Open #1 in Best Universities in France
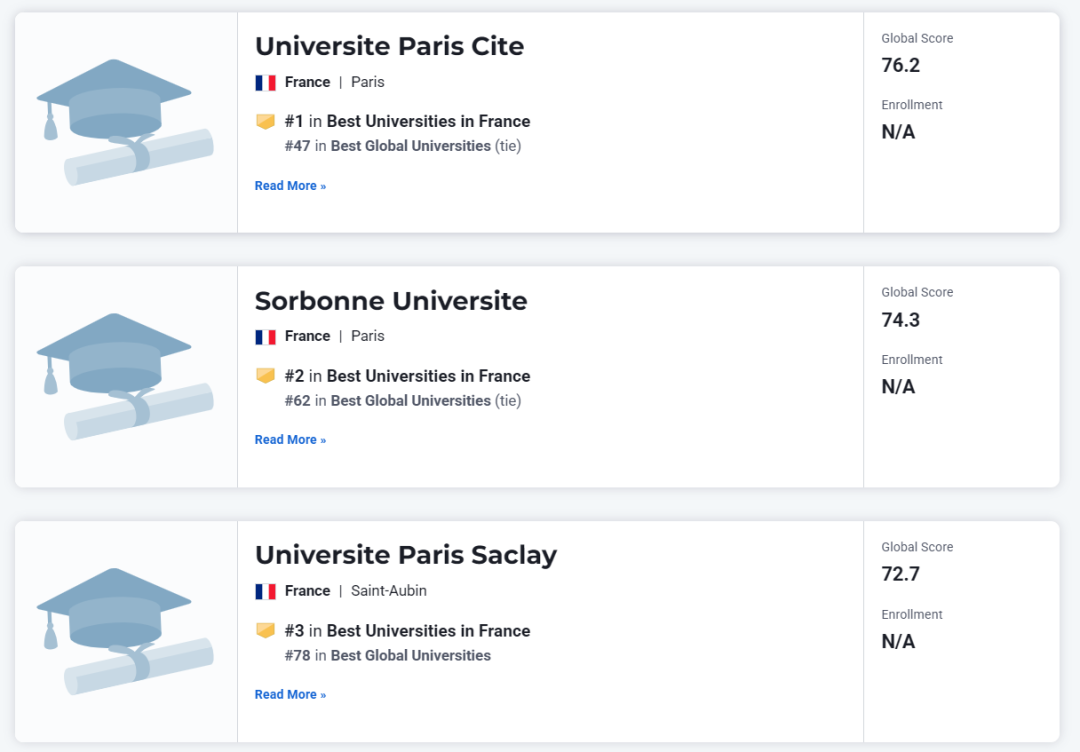Screen dimensions: 1080x752 coord(428,121)
